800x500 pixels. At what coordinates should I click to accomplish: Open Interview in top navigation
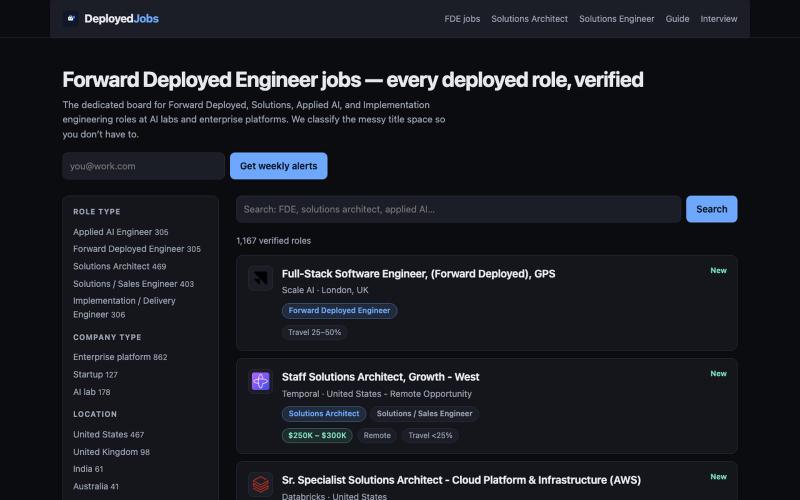pyautogui.click(x=718, y=19)
